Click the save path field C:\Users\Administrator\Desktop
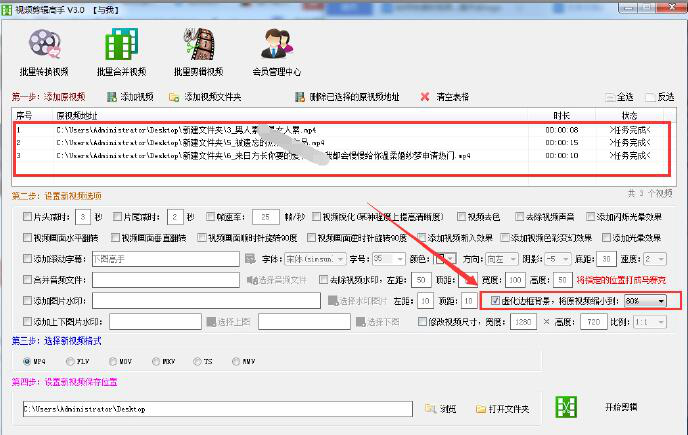 pos(218,409)
